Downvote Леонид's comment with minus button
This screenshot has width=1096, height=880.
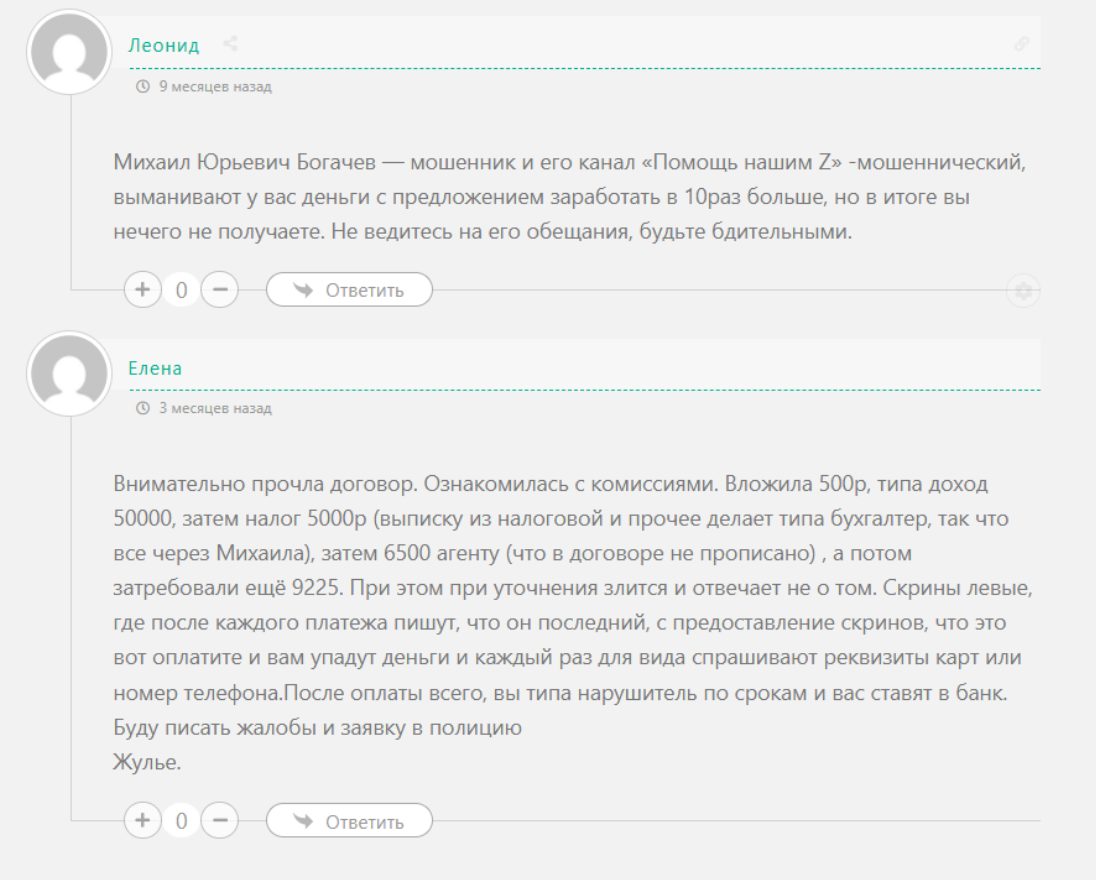(220, 290)
